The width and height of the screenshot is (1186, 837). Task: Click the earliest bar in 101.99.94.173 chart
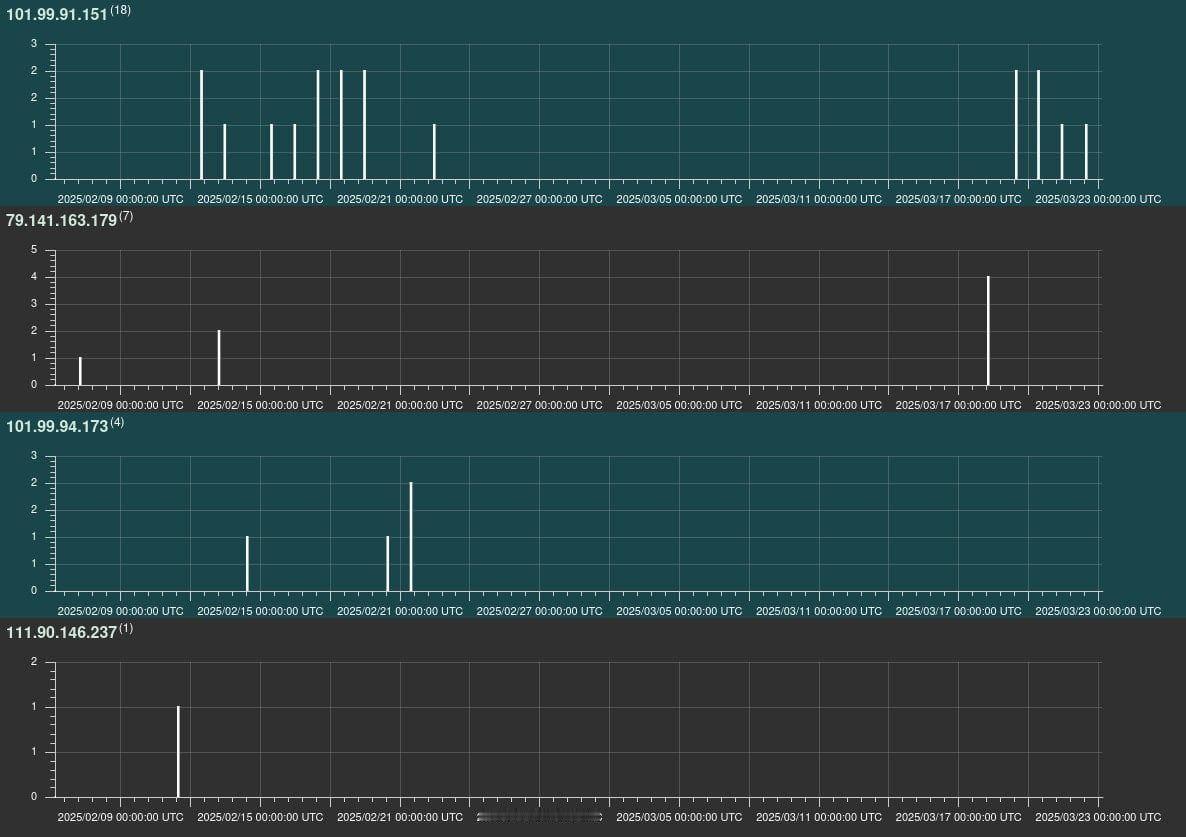tap(247, 564)
